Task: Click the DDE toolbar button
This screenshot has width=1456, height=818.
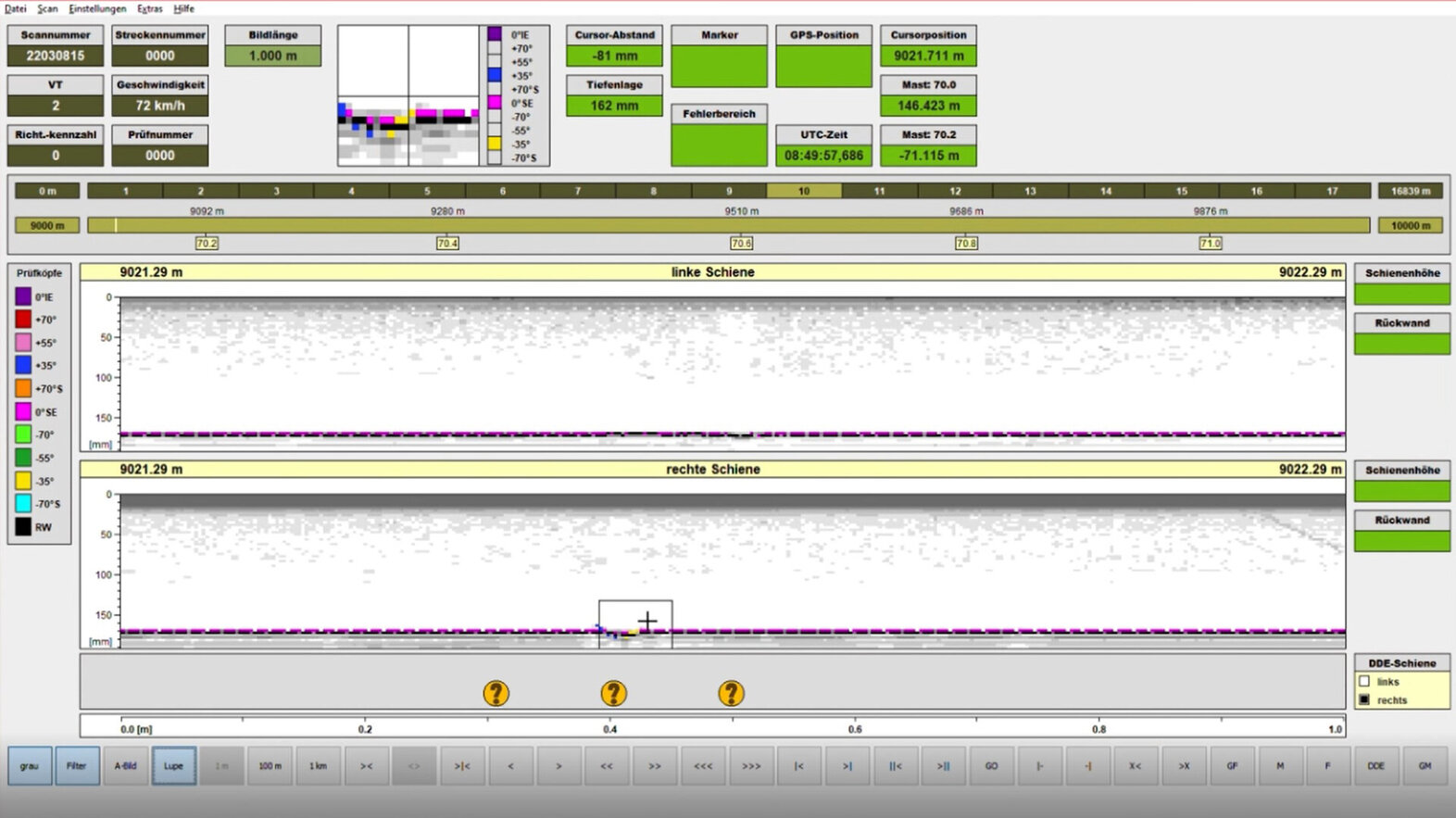Action: (1376, 766)
